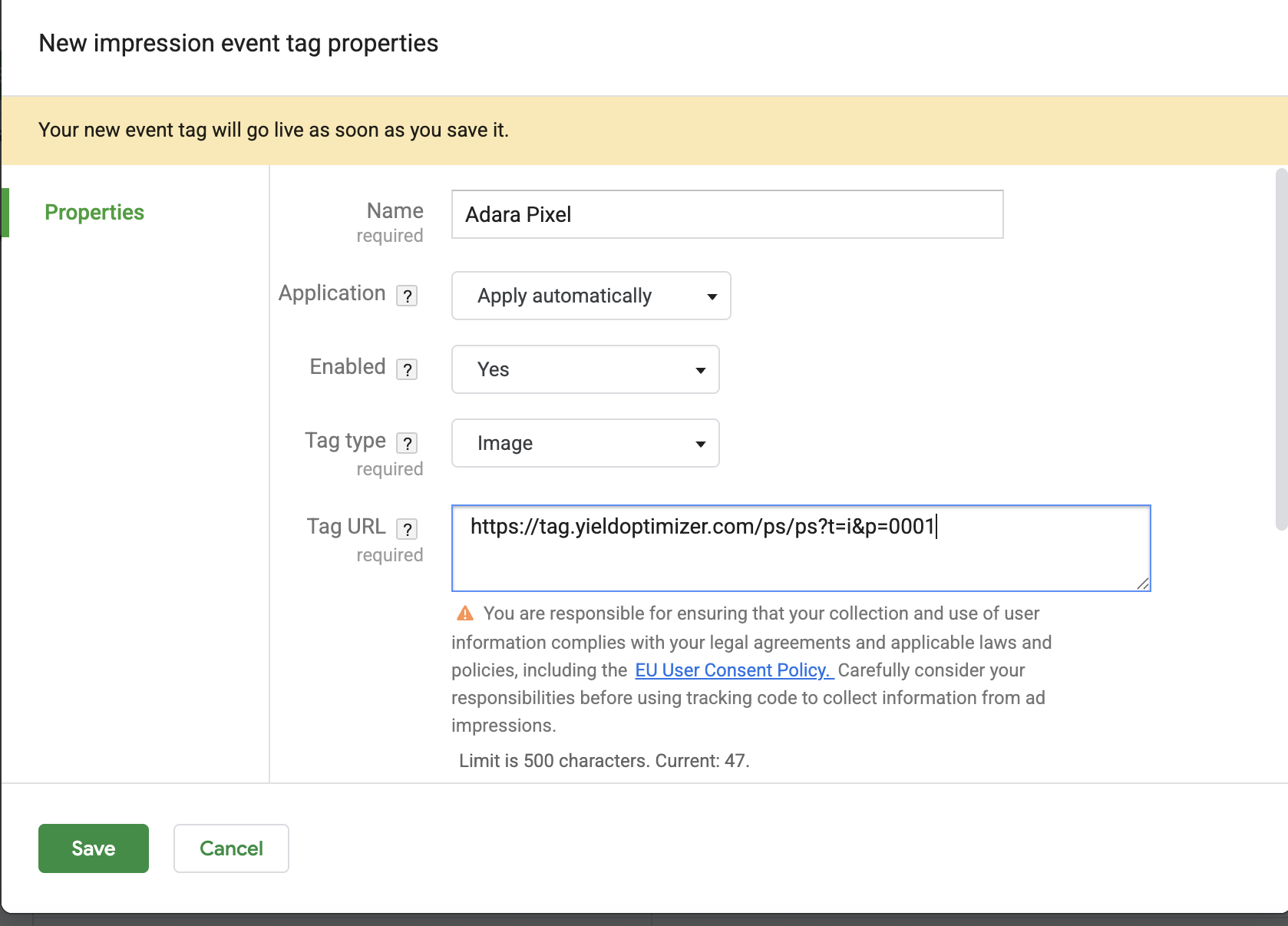
Task: Click the Name field label
Action: click(x=395, y=210)
